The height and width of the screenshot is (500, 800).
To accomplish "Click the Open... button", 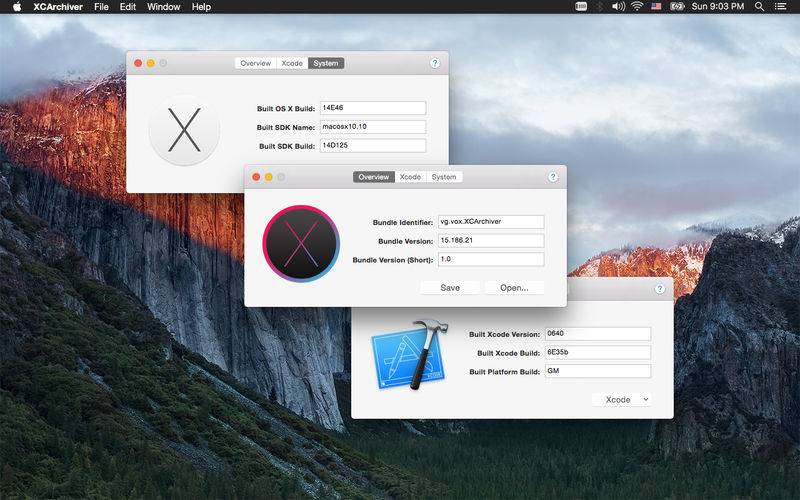I will tap(514, 288).
